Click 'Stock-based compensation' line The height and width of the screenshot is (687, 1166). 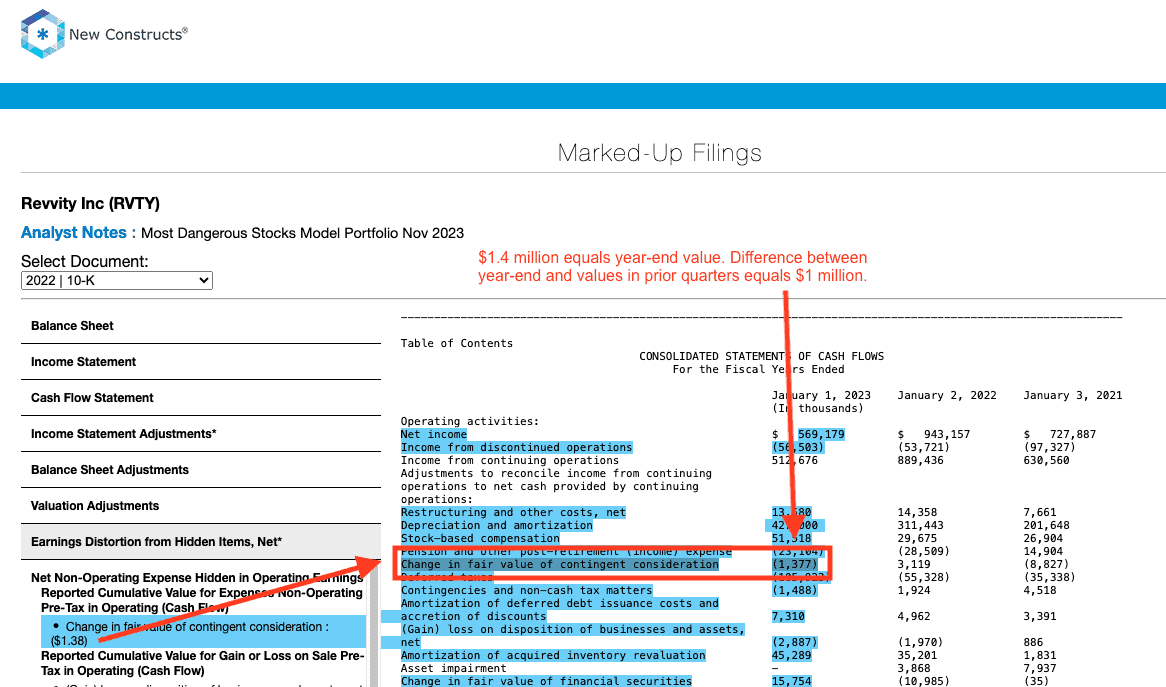point(480,538)
